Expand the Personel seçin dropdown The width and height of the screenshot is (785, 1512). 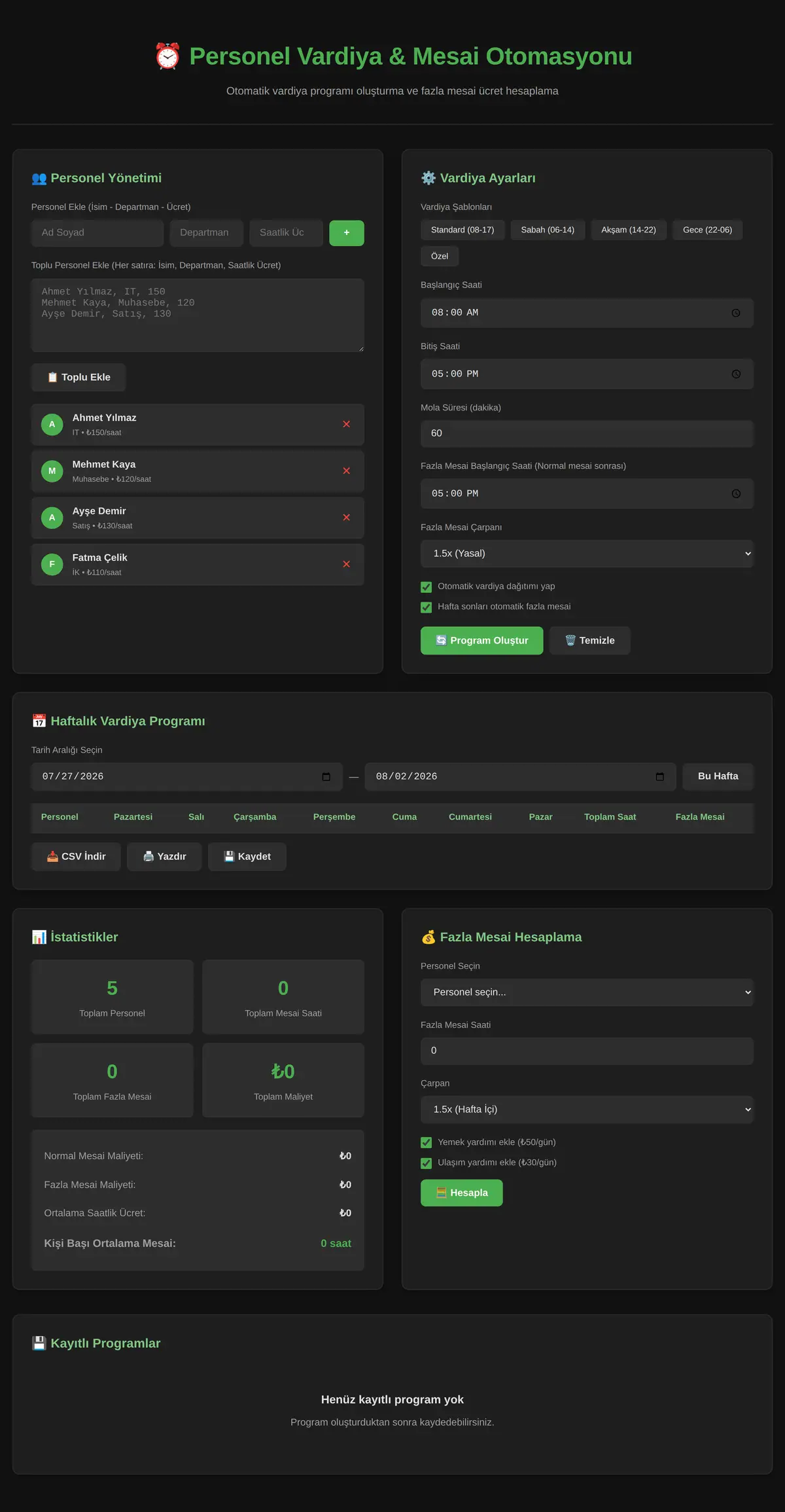point(587,992)
